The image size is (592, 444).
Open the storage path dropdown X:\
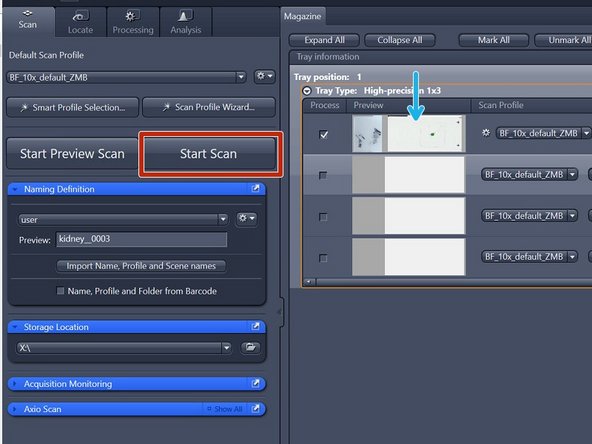click(124, 348)
